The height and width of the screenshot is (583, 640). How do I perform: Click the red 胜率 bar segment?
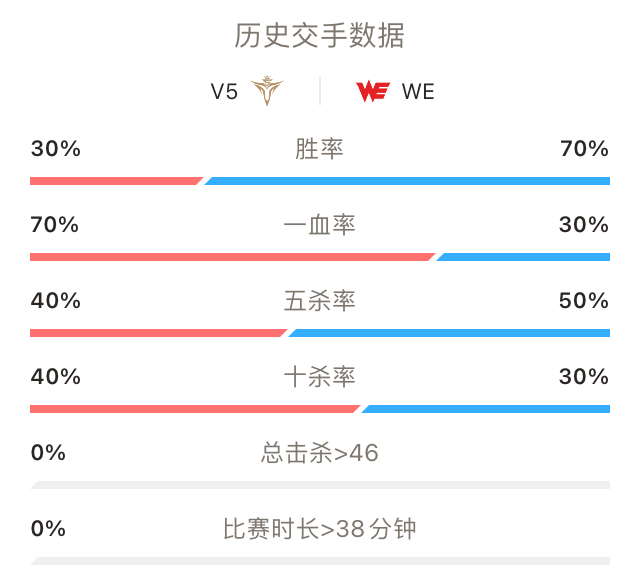[x=116, y=181]
